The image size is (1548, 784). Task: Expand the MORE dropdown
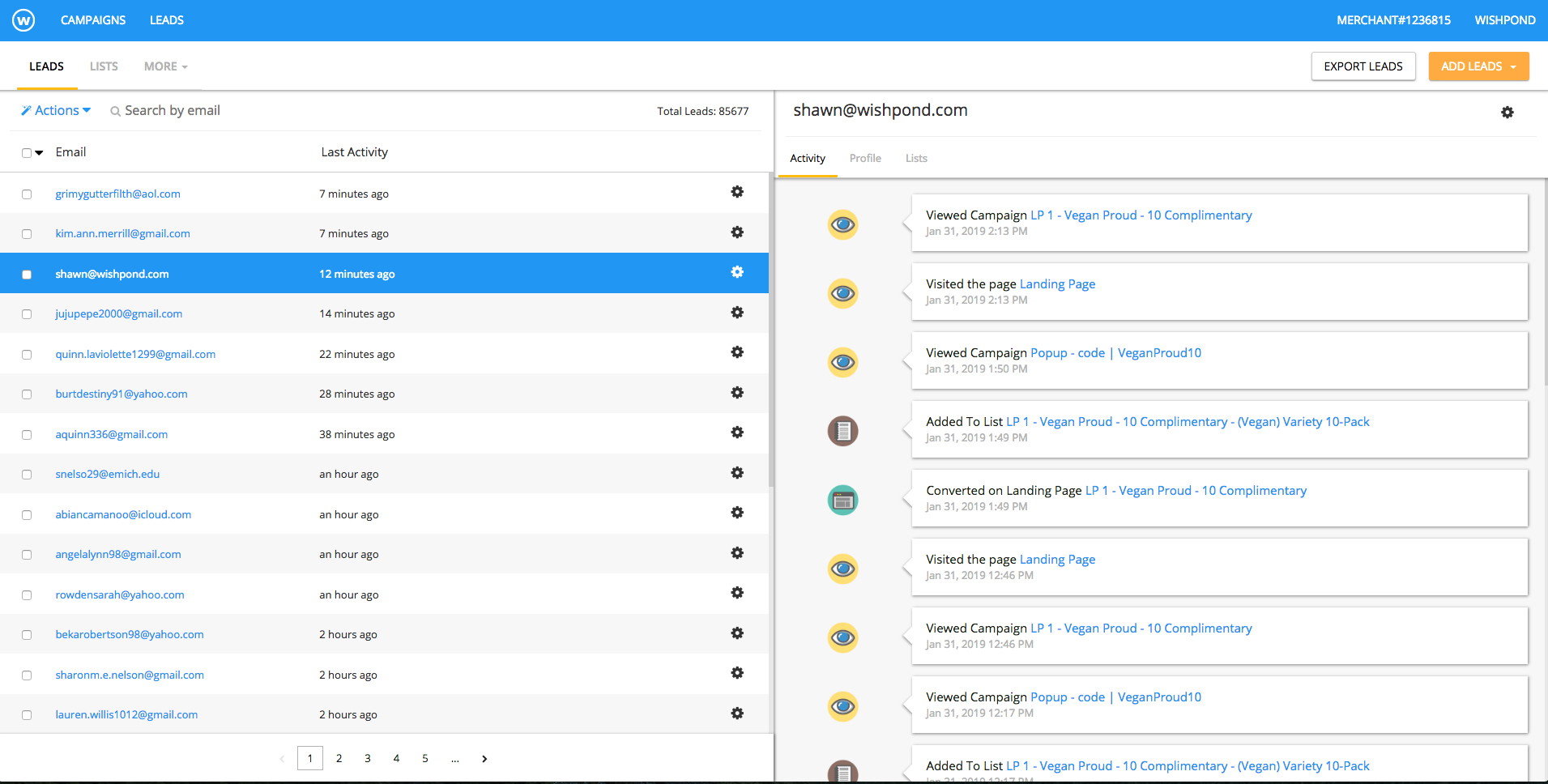click(164, 66)
